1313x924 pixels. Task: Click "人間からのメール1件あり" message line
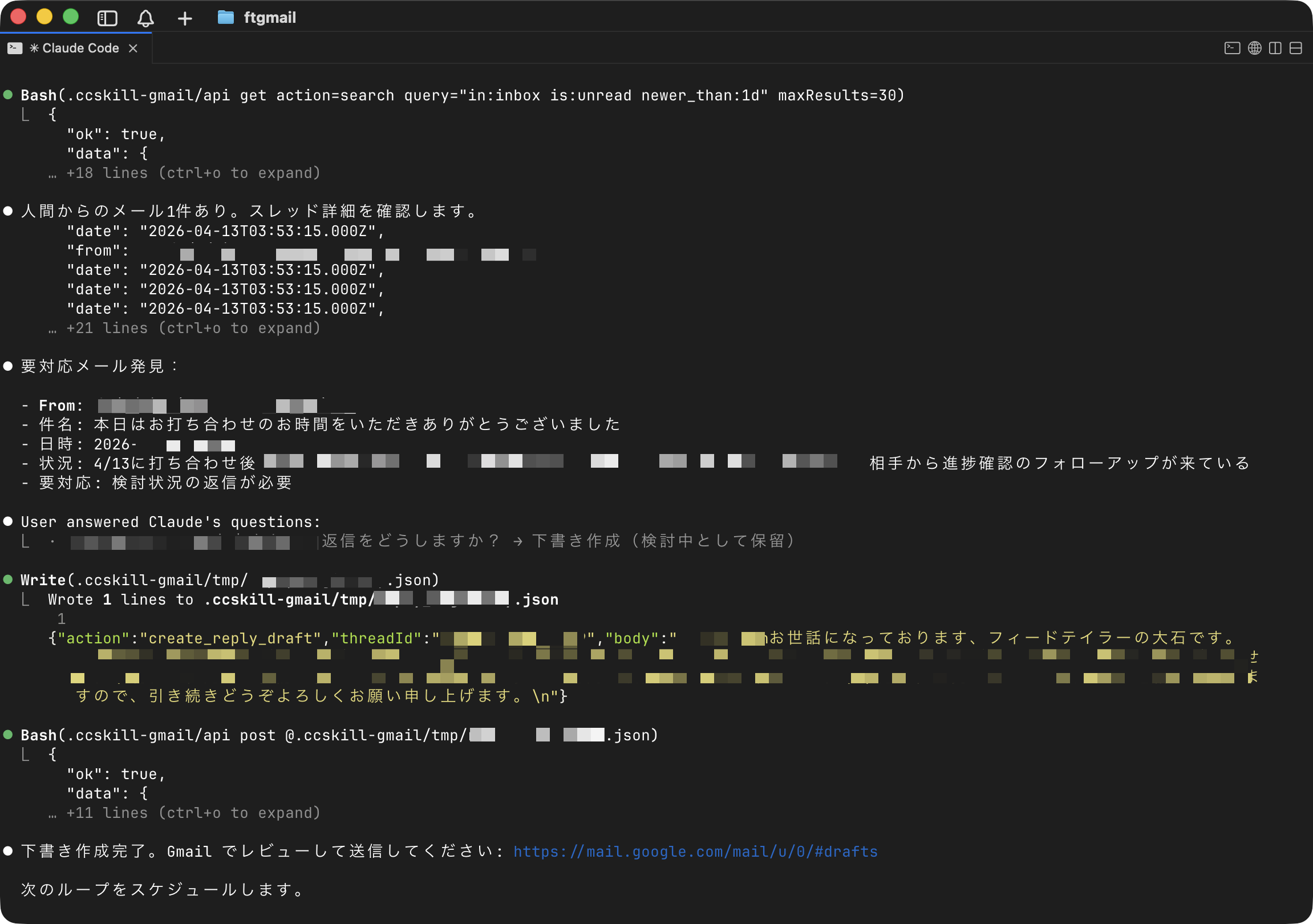(250, 211)
